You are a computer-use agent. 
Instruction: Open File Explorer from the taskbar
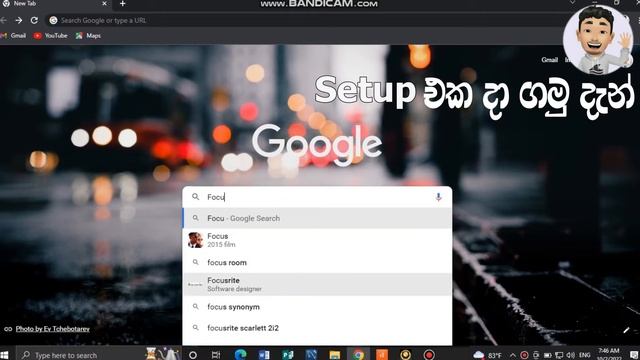pos(335,355)
